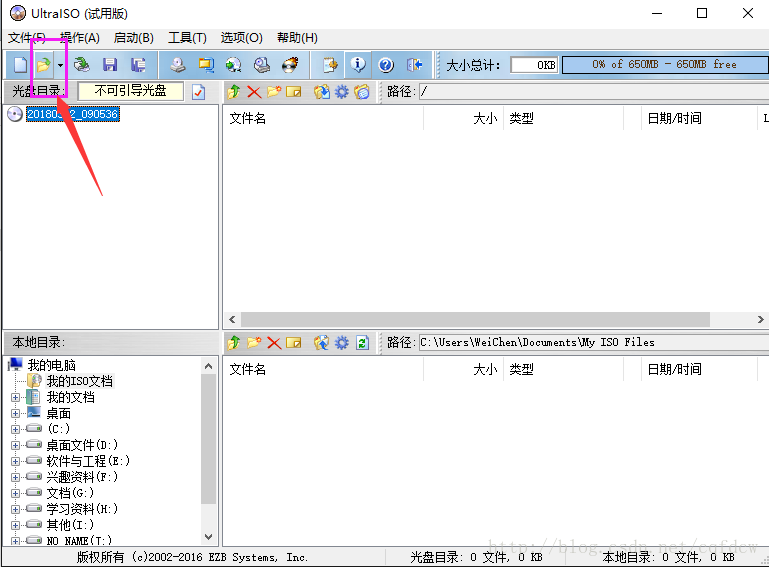
Task: Go up one level in disc directory toolbar
Action: point(233,92)
